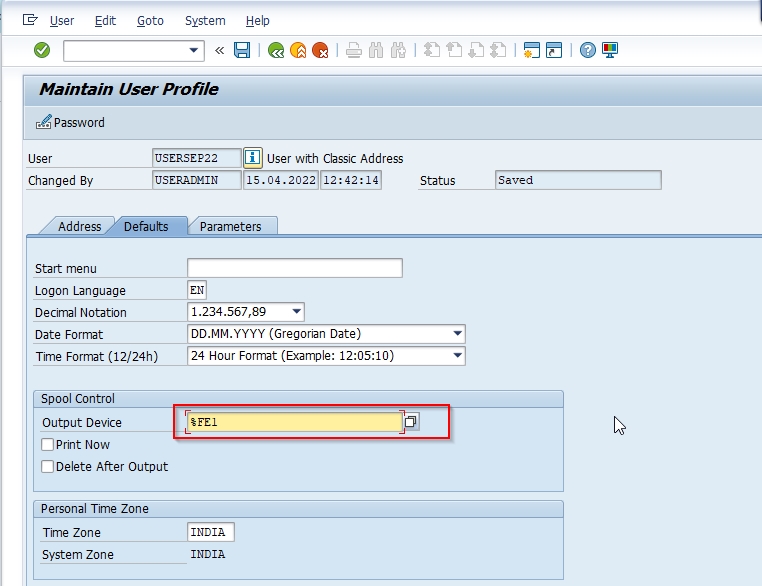The height and width of the screenshot is (586, 762).
Task: Expand the Time Format (12/24h) dropdown
Action: [458, 356]
